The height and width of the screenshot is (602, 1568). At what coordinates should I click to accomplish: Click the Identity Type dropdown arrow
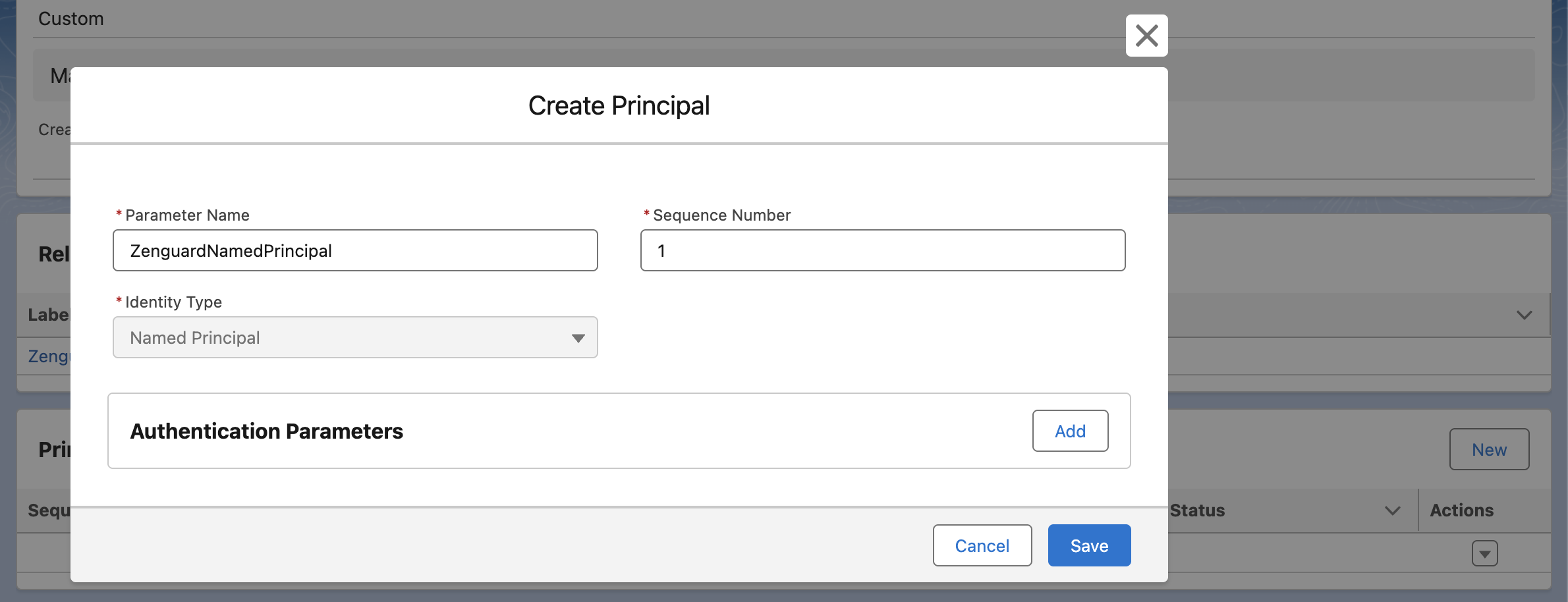(578, 338)
